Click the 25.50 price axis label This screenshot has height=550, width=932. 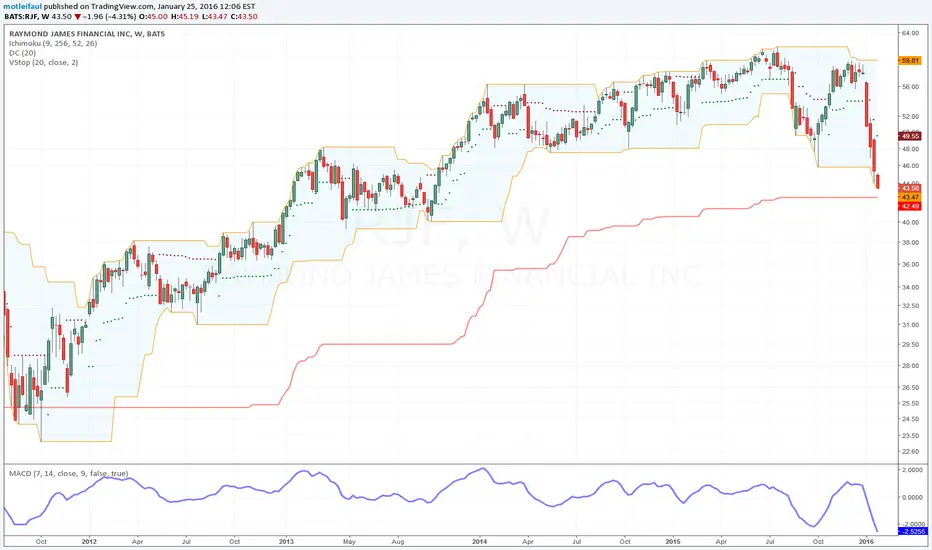[910, 403]
